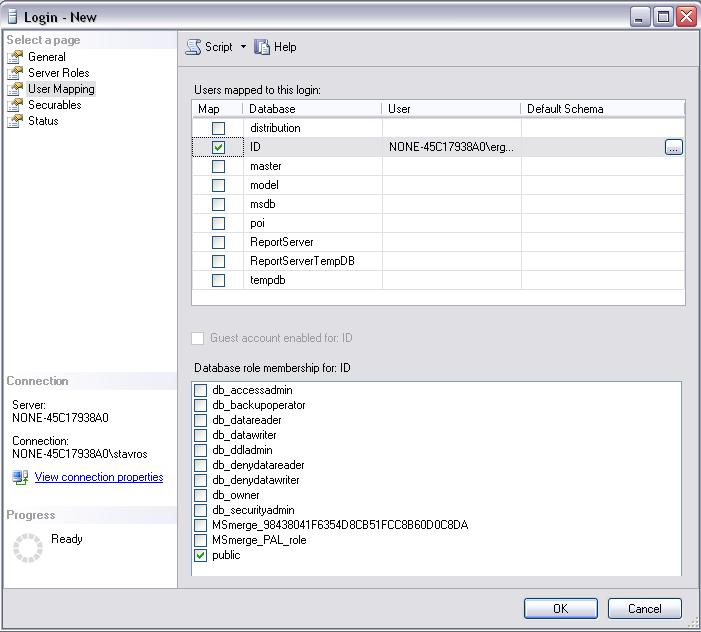Image resolution: width=701 pixels, height=632 pixels.
Task: Switch to the Status page
Action: pyautogui.click(x=43, y=121)
